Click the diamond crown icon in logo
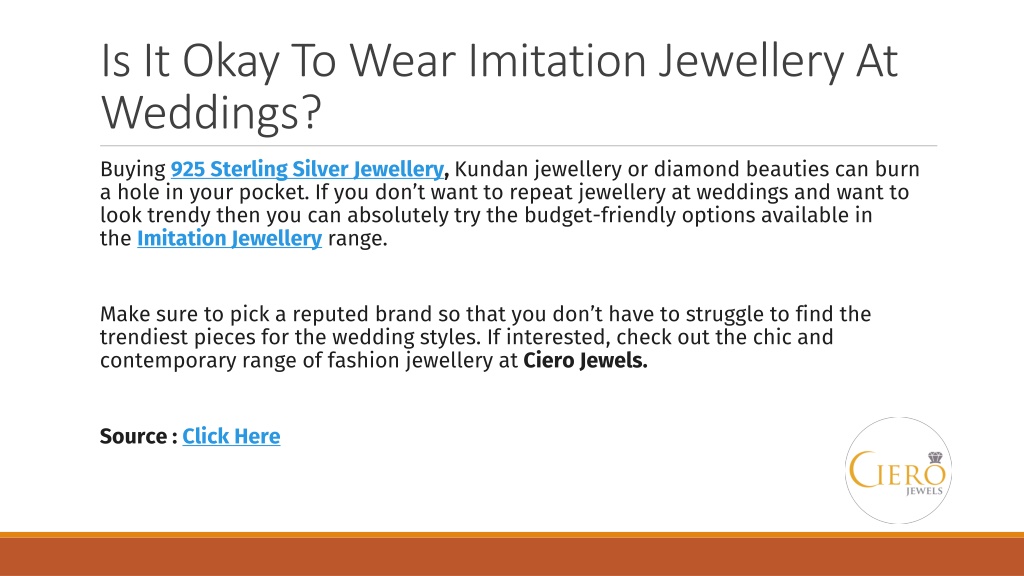 [935, 457]
